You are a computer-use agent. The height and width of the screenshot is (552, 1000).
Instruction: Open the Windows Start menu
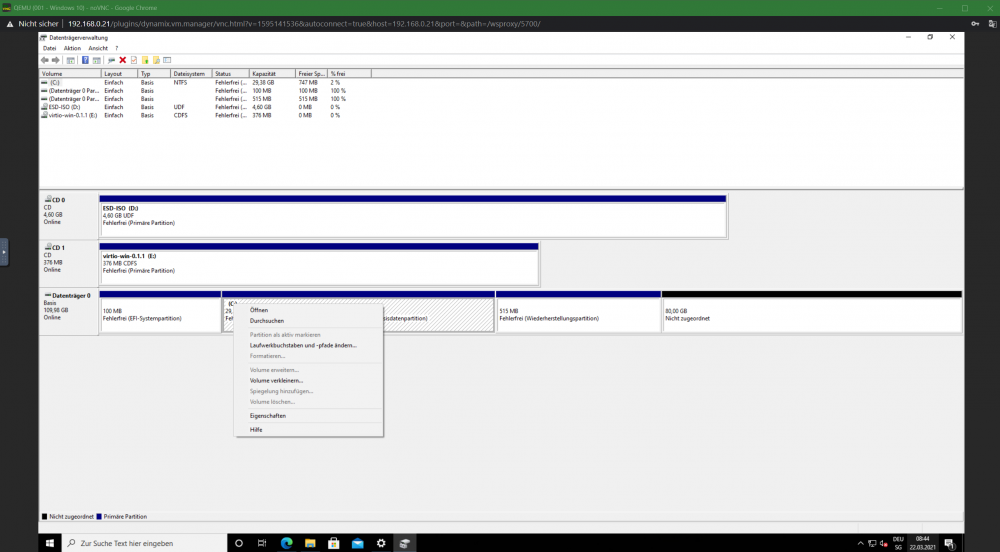point(50,543)
